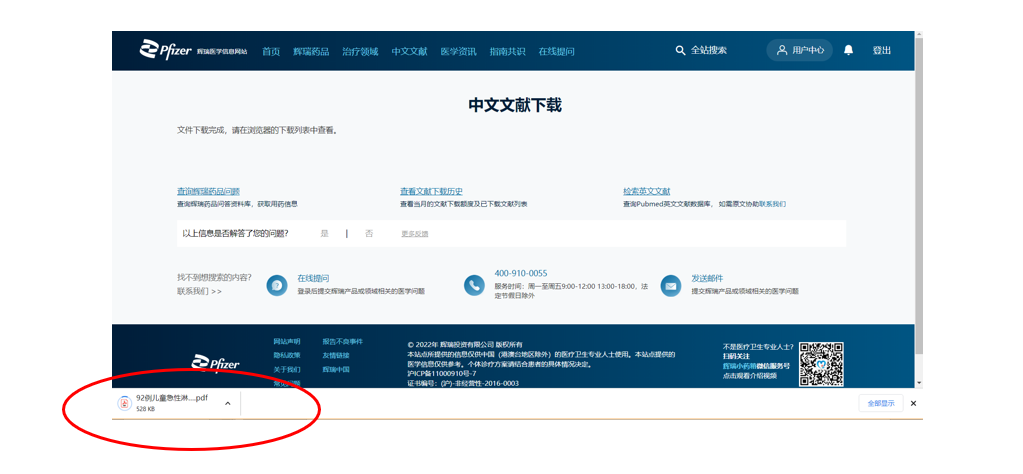Open 关于我们 in the footer

(x=287, y=369)
